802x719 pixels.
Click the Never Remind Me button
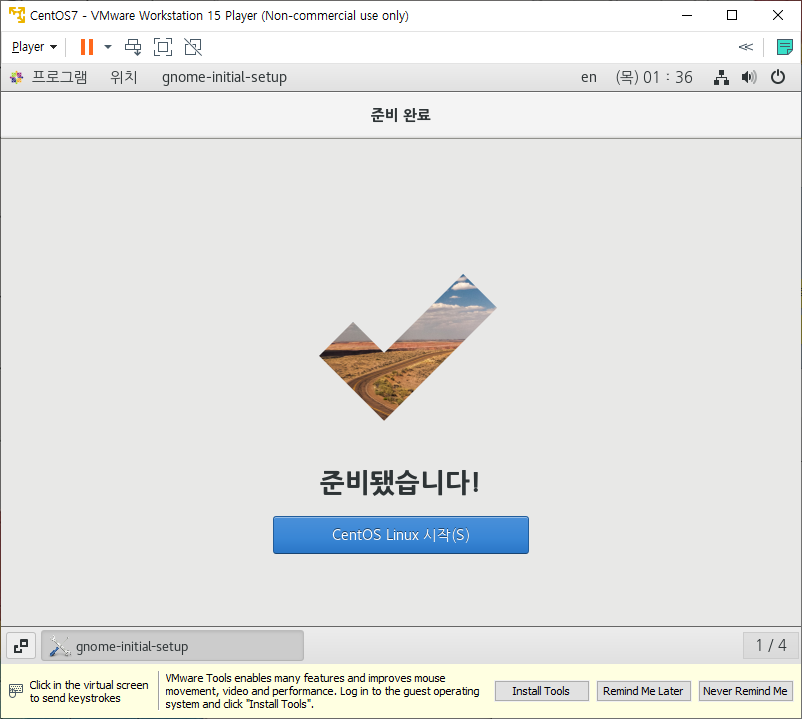[x=745, y=691]
